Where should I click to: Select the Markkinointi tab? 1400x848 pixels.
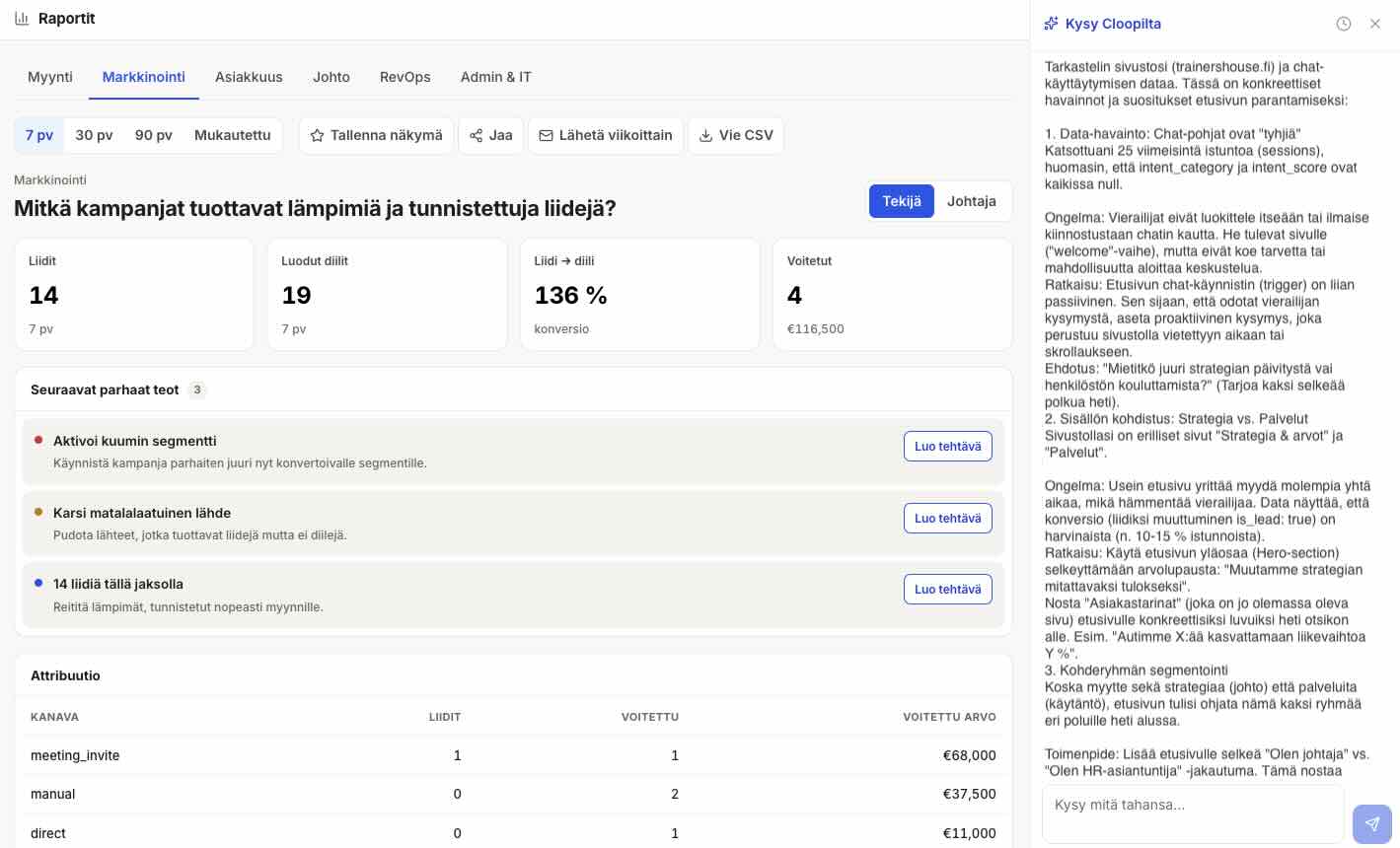[144, 77]
